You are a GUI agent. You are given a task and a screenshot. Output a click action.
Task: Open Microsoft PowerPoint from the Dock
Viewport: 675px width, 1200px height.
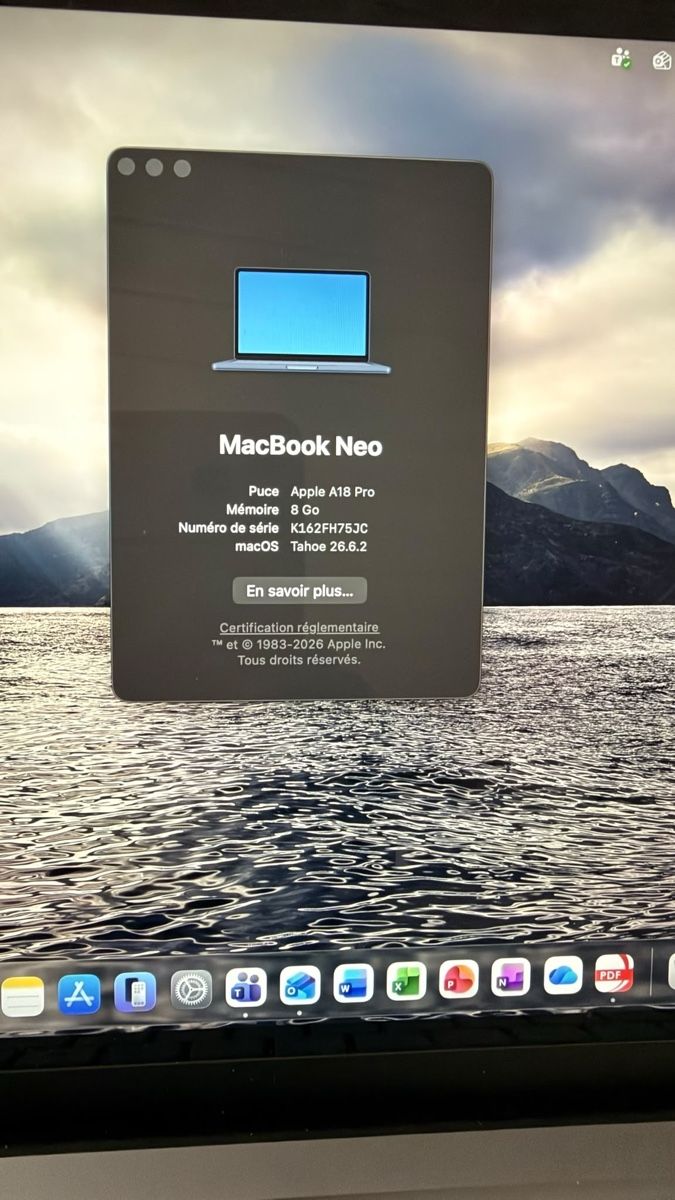[459, 979]
